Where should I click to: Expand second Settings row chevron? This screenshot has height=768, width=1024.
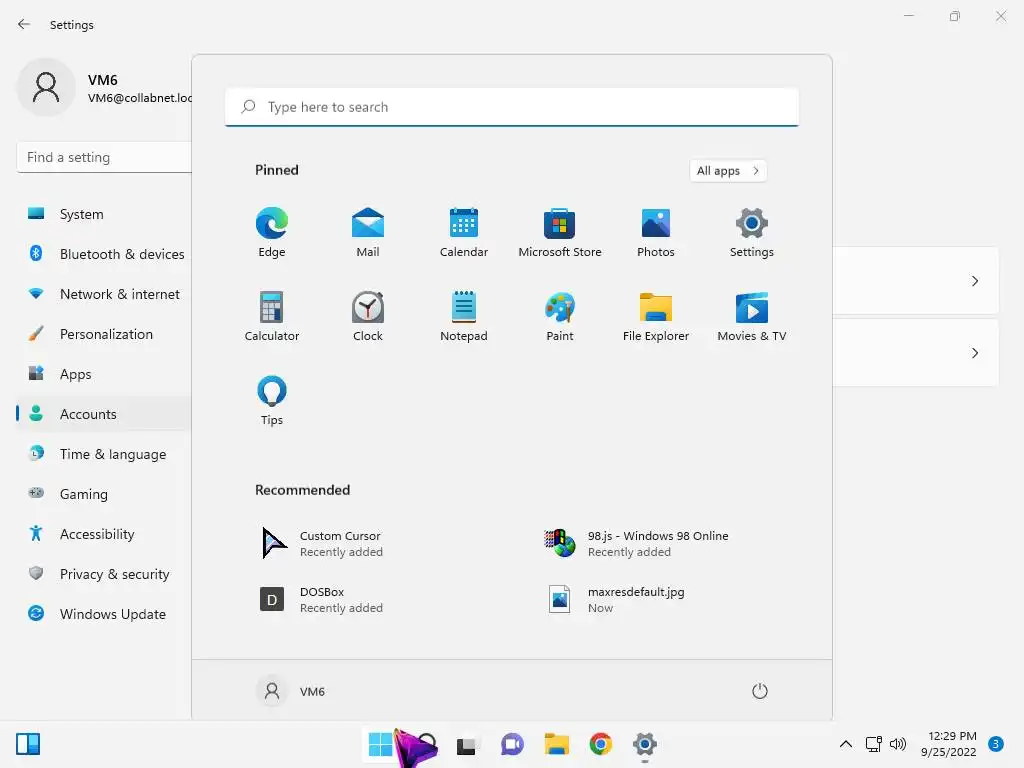point(974,353)
